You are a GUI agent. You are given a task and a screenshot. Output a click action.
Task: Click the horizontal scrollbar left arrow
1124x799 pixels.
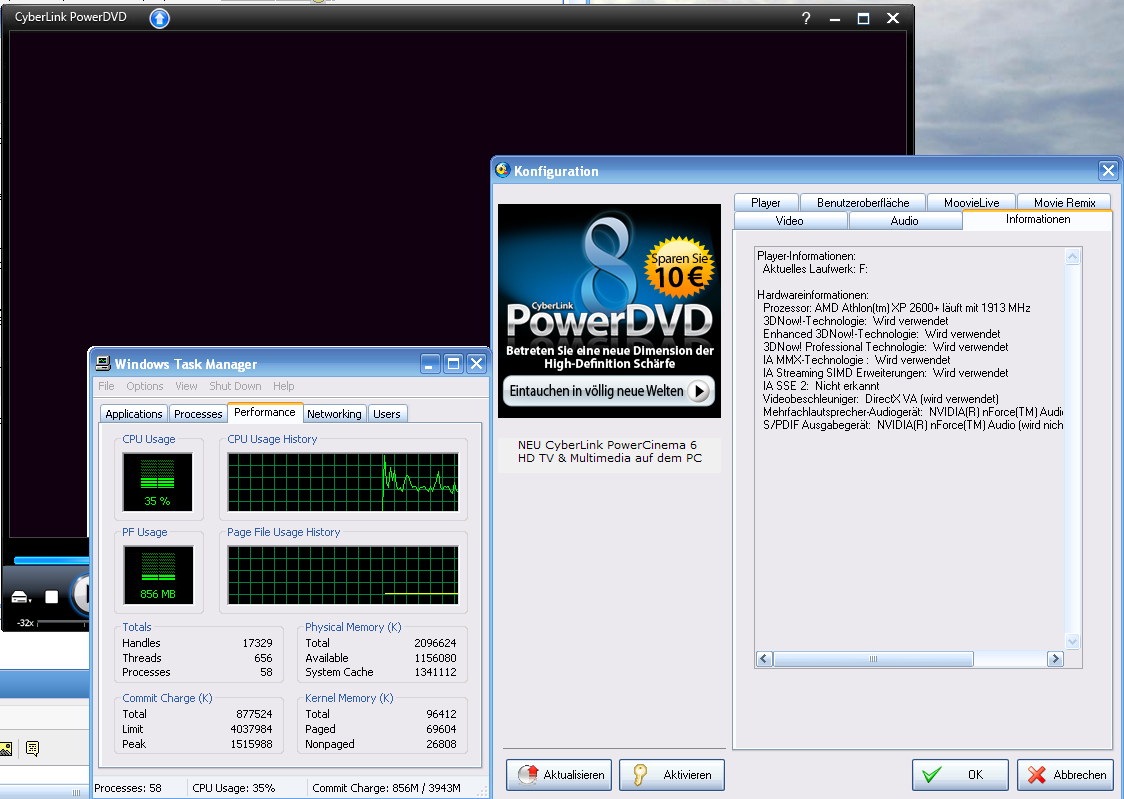[x=765, y=659]
